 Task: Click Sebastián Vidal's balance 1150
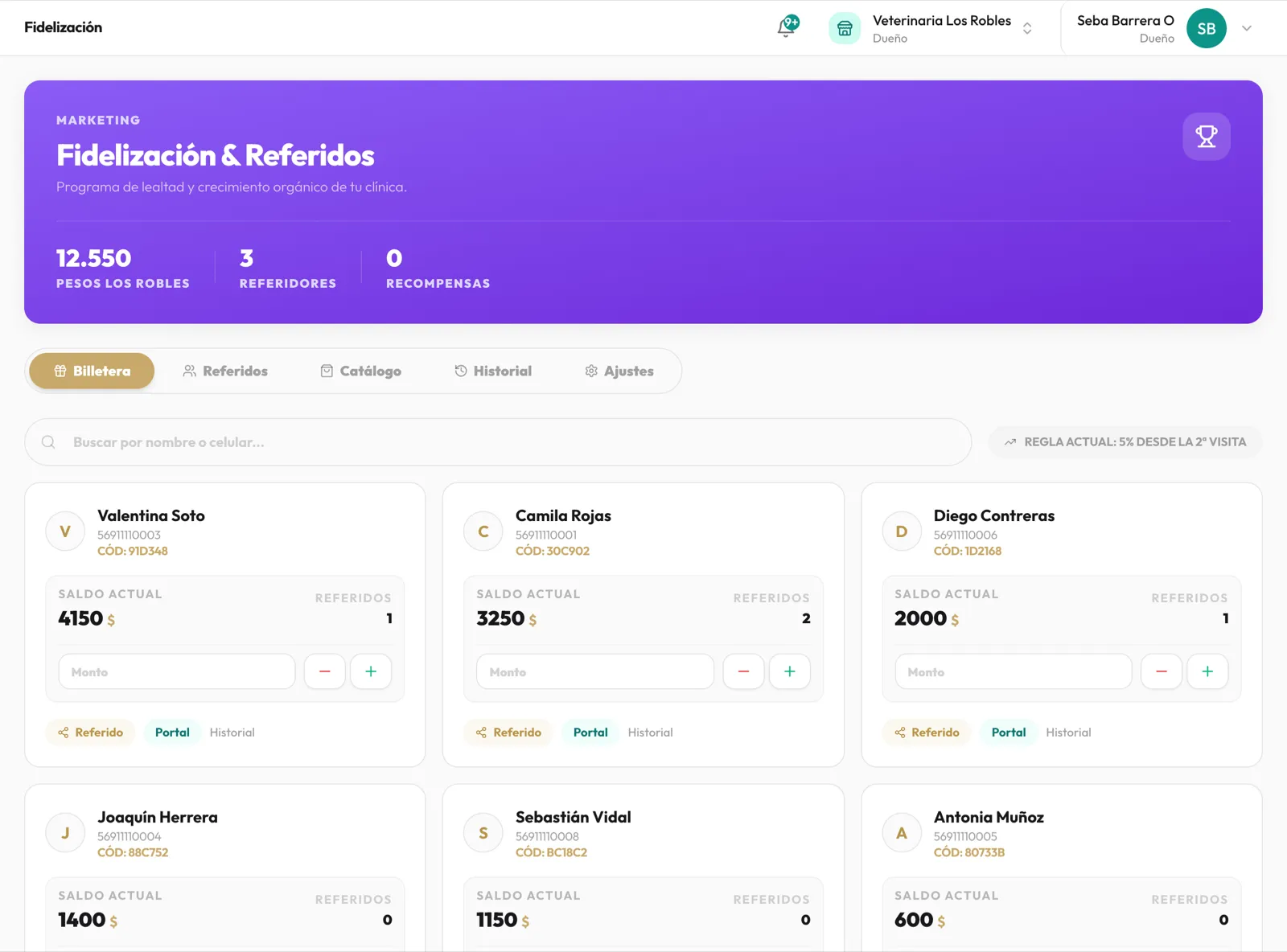pos(497,920)
